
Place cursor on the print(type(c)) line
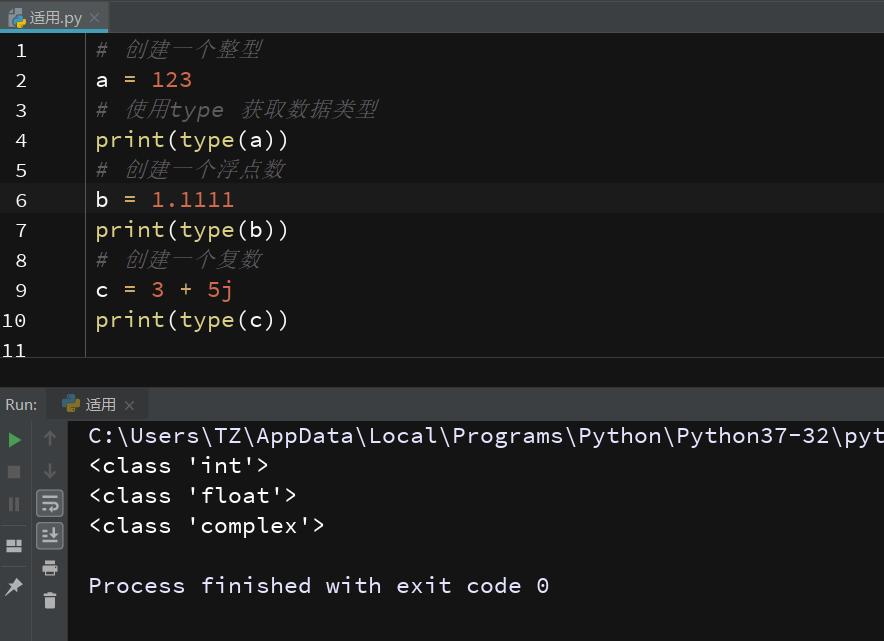[192, 320]
